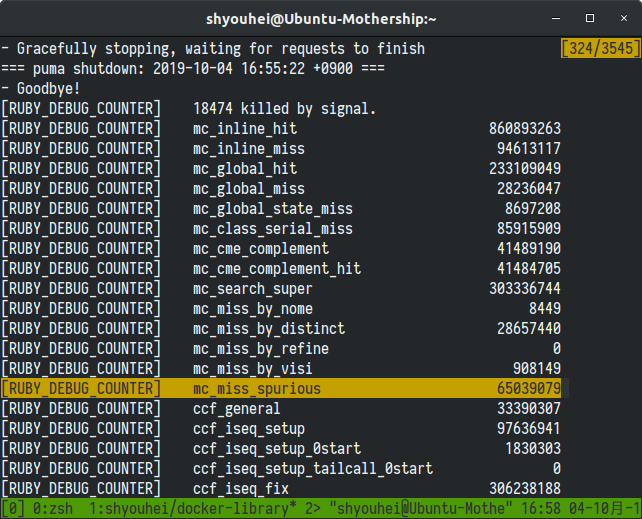Select the mc_miss_by_nome counter name

click(253, 309)
